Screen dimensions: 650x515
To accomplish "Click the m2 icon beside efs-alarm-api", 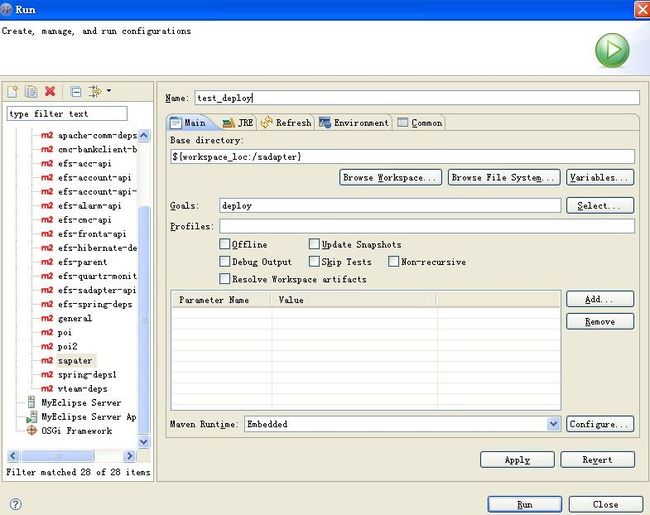I will (47, 206).
